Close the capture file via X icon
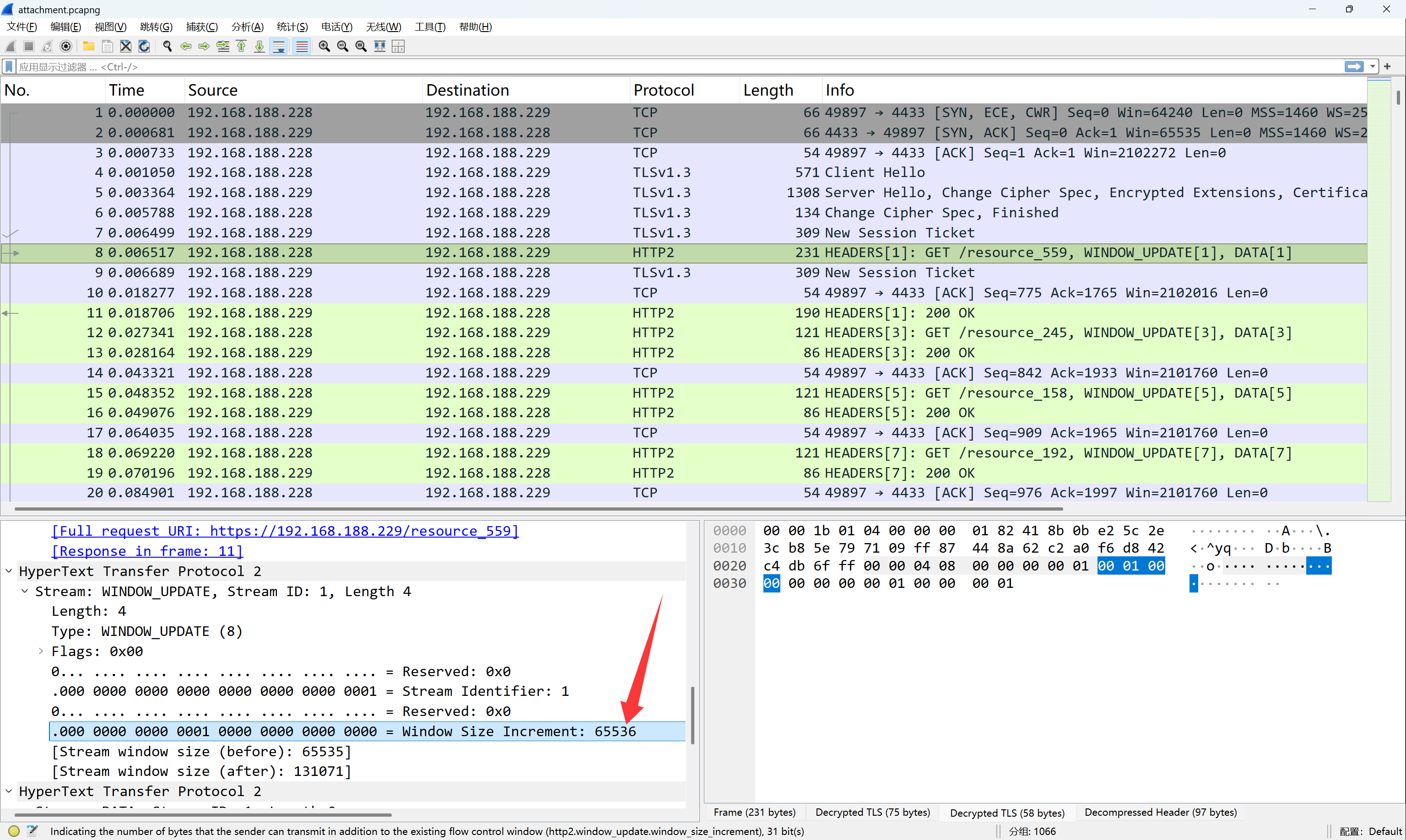 (126, 46)
